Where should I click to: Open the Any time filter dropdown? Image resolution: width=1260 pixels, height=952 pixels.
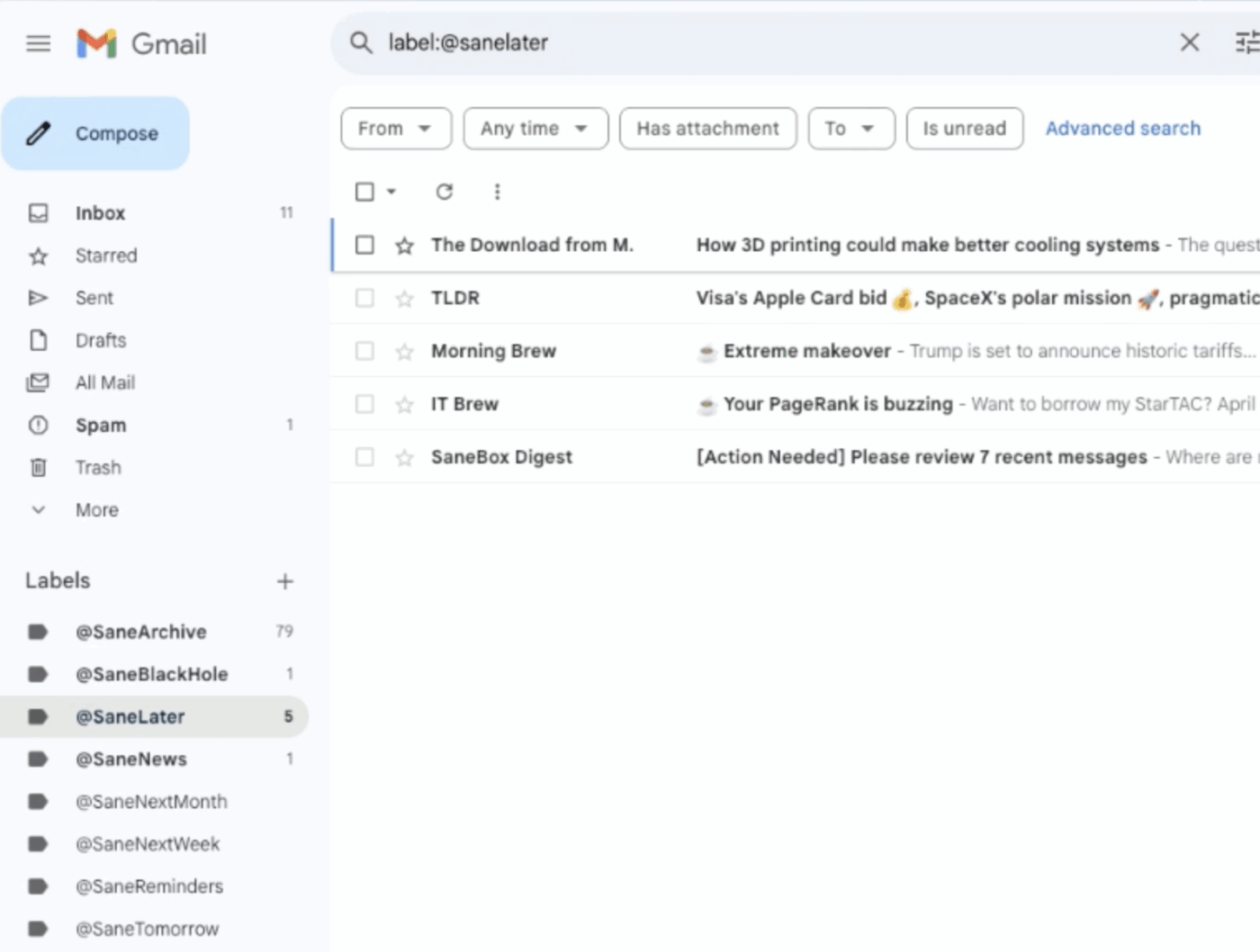tap(535, 129)
